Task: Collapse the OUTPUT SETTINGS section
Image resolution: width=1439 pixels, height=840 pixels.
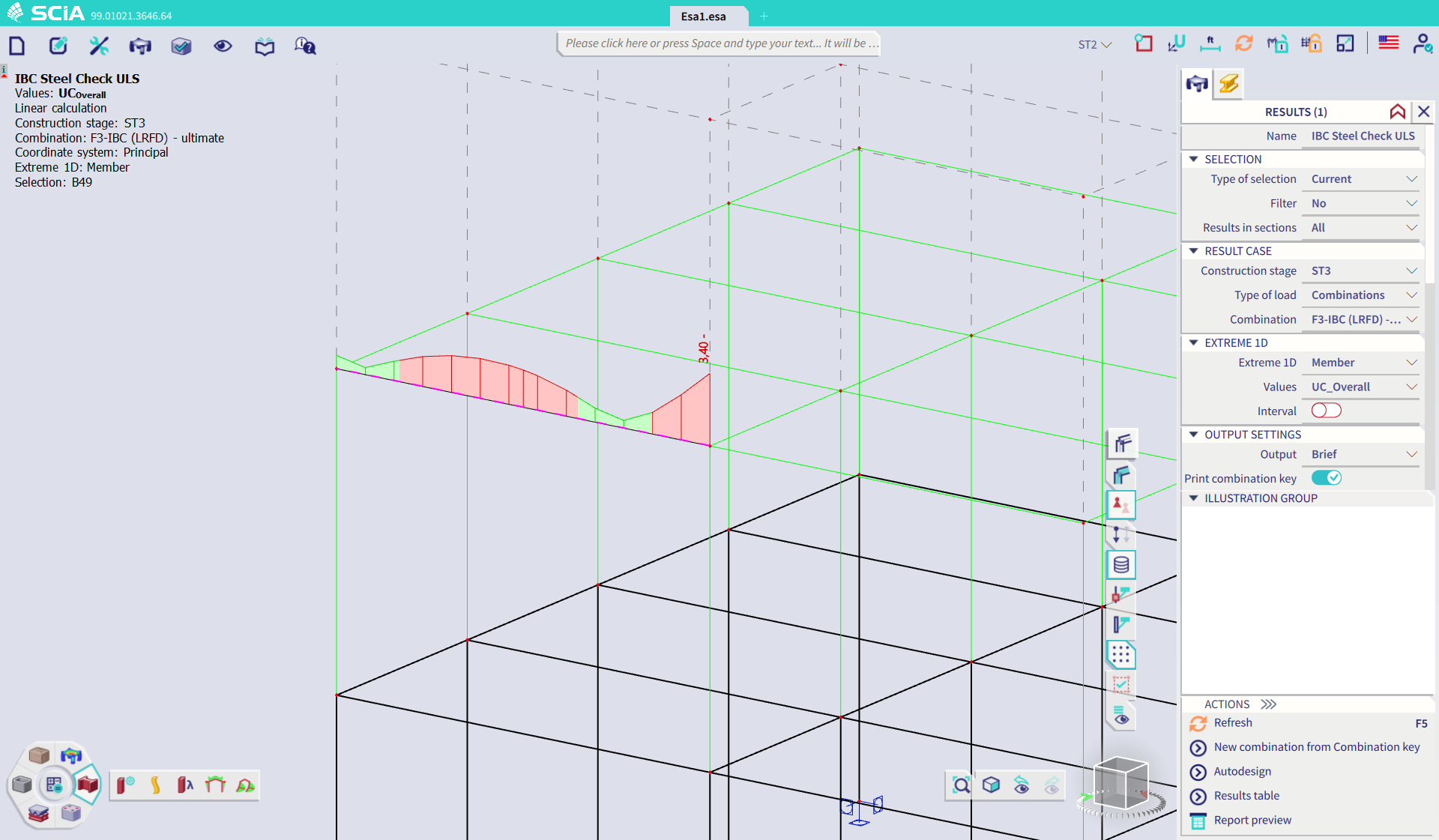Action: (x=1194, y=435)
